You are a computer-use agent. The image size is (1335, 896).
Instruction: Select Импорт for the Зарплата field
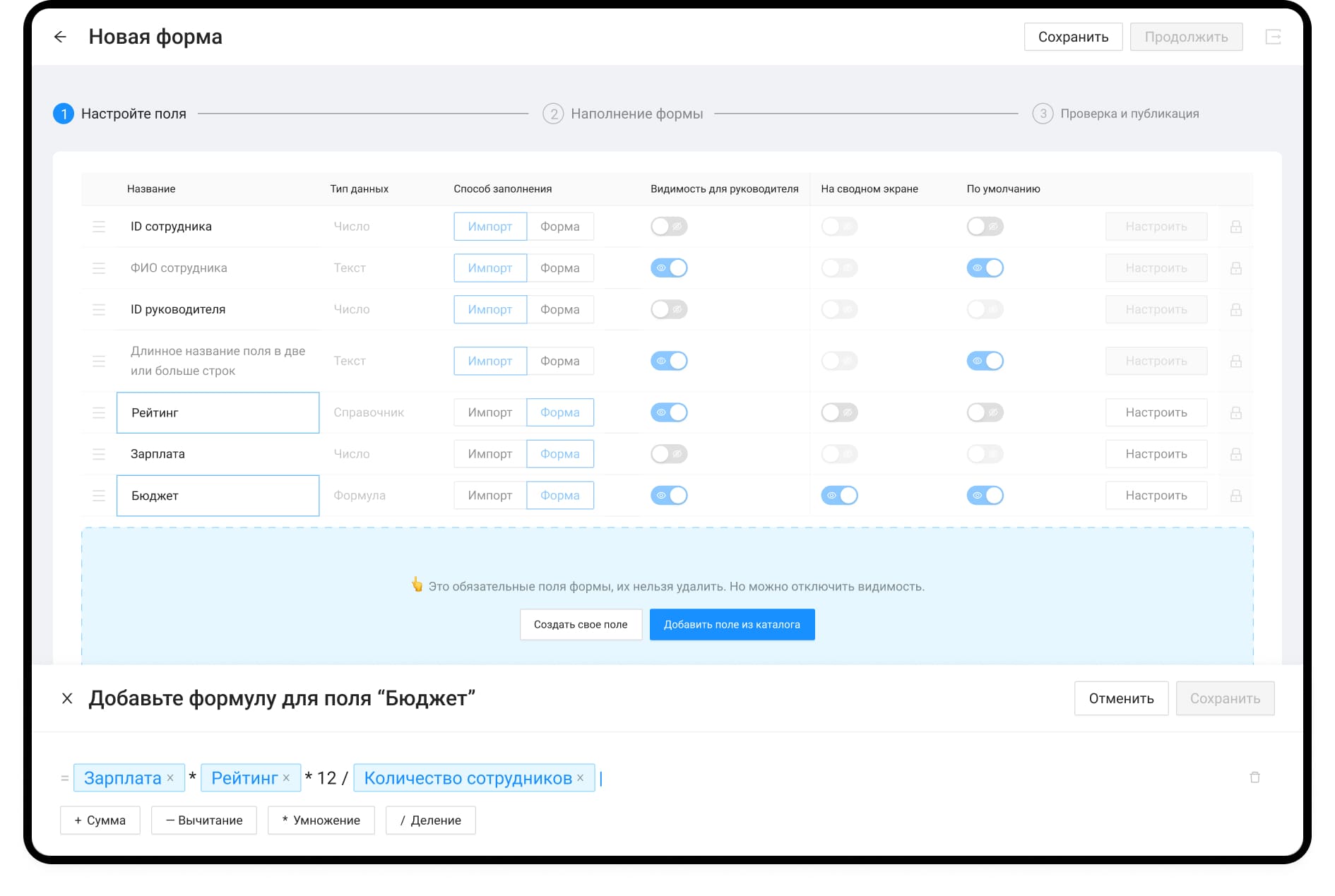(x=490, y=454)
